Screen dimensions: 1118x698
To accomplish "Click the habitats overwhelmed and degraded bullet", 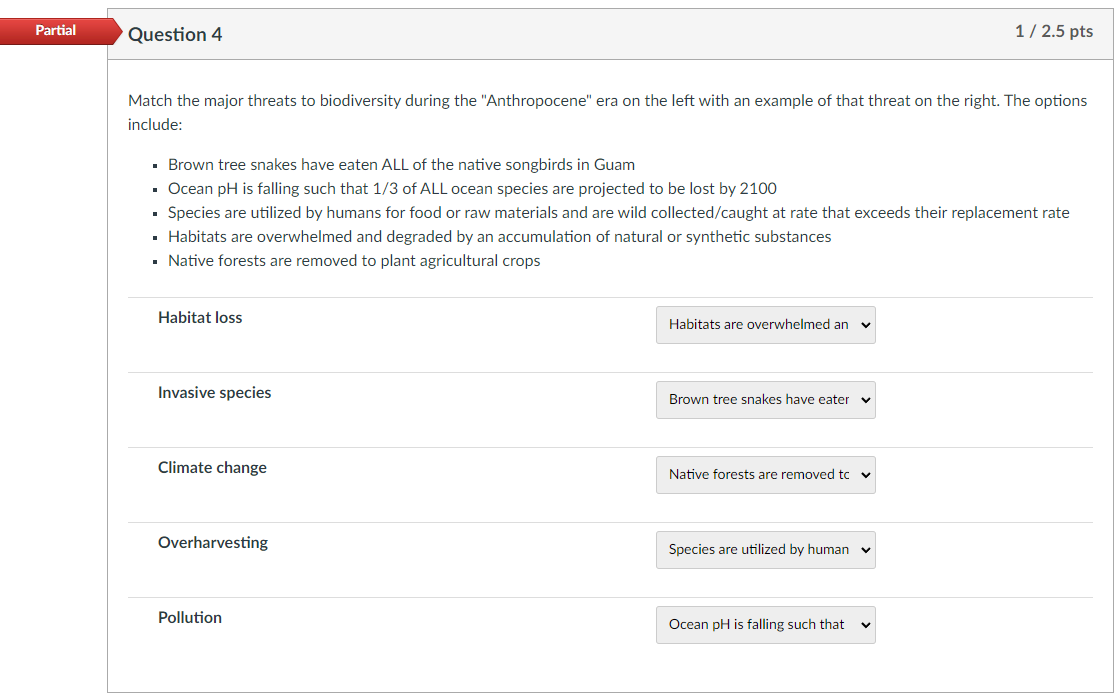I will pos(499,237).
